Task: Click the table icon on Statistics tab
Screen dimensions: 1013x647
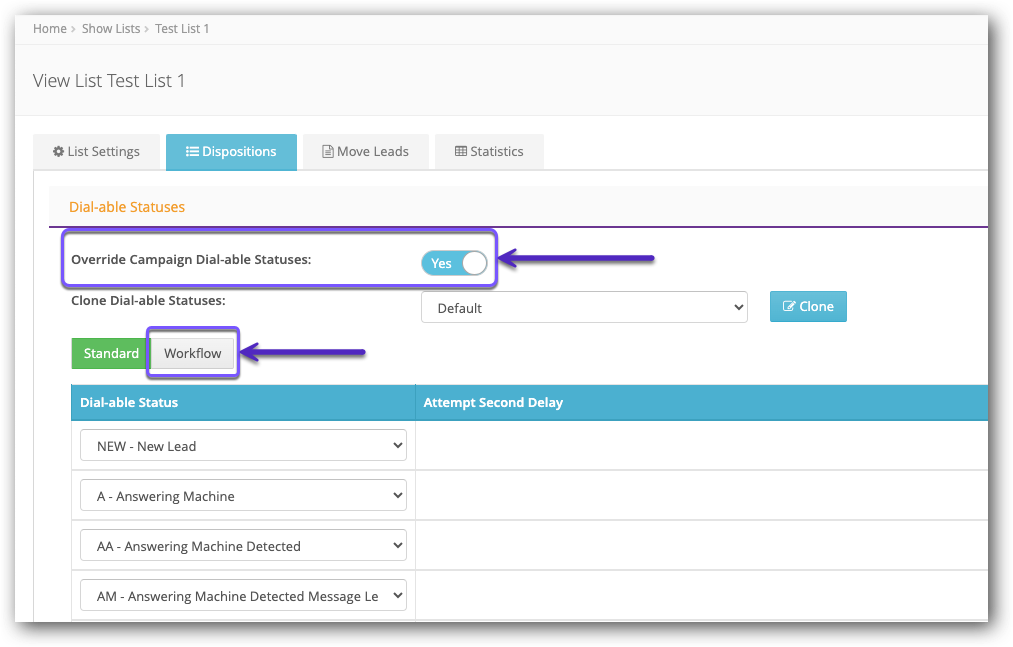Action: pos(460,152)
